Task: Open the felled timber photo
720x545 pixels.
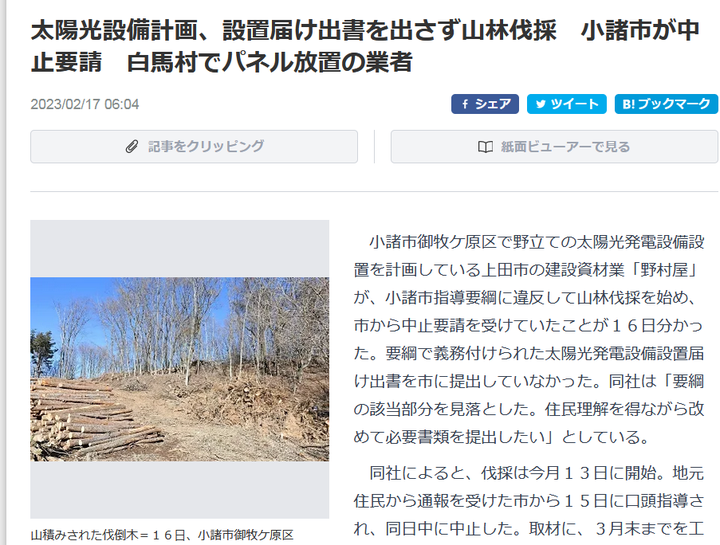Action: 180,369
